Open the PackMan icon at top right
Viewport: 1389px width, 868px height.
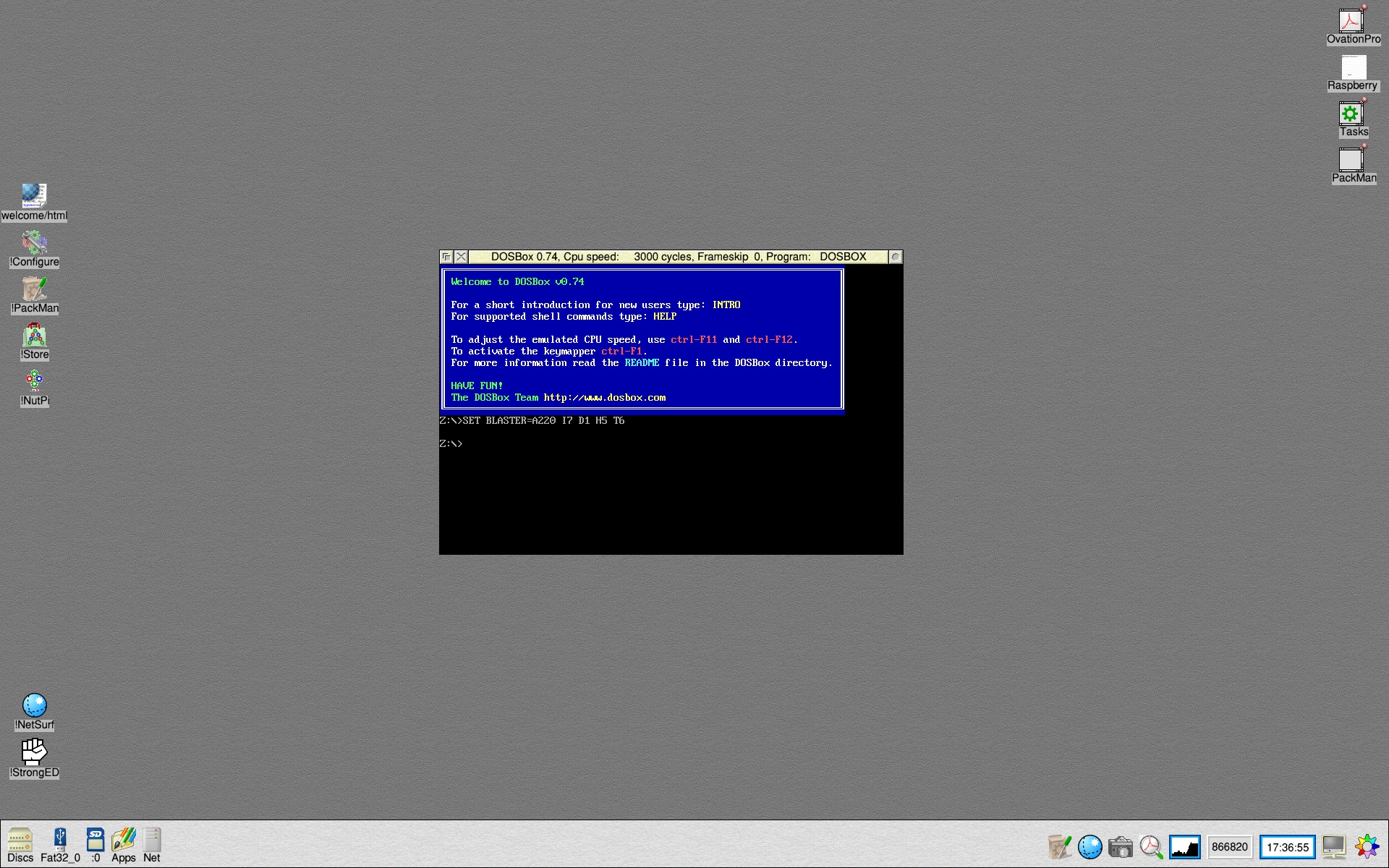coord(1353,165)
